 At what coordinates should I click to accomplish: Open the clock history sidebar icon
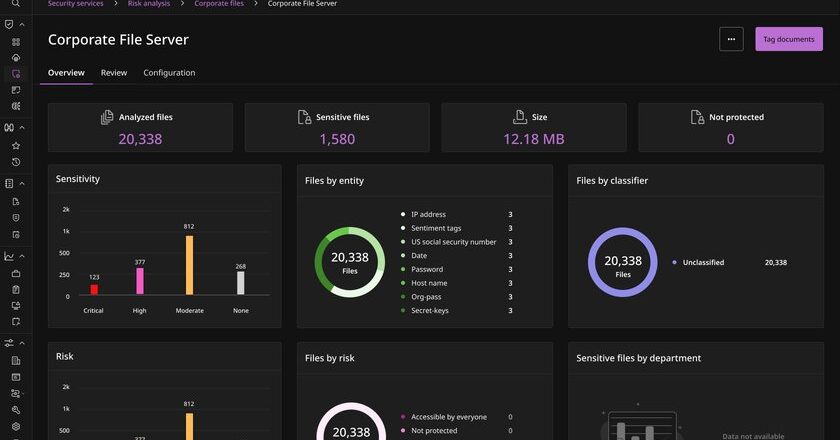[16, 162]
